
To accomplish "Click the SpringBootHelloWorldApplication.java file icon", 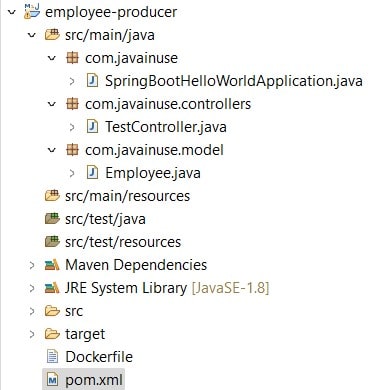I will pos(92,81).
